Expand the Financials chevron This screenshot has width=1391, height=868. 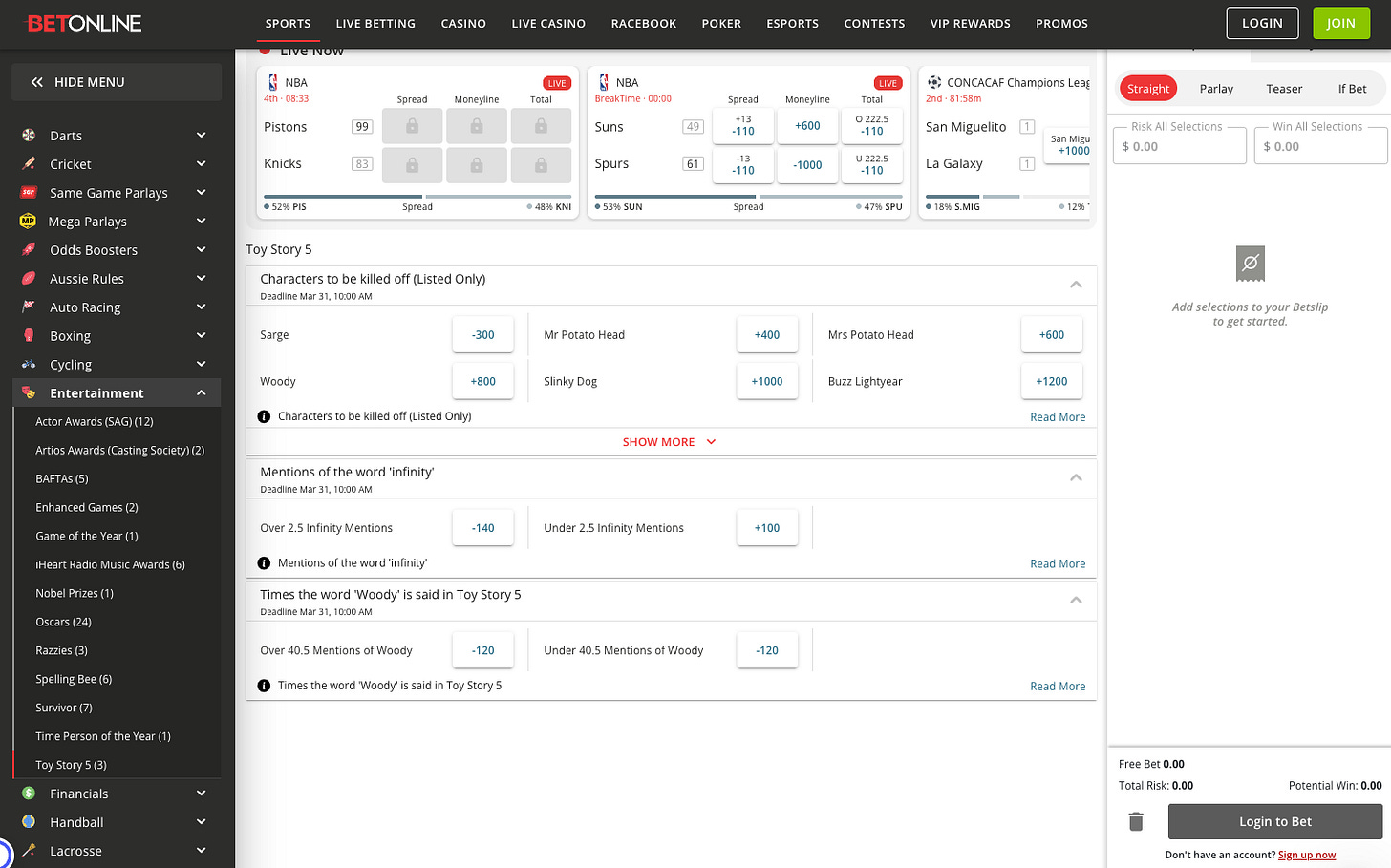click(202, 794)
